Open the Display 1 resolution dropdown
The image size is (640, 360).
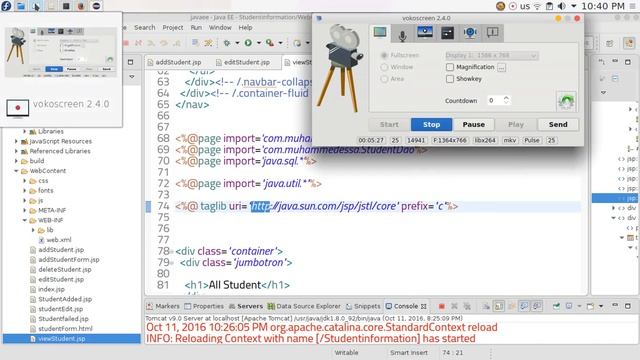(x=491, y=55)
